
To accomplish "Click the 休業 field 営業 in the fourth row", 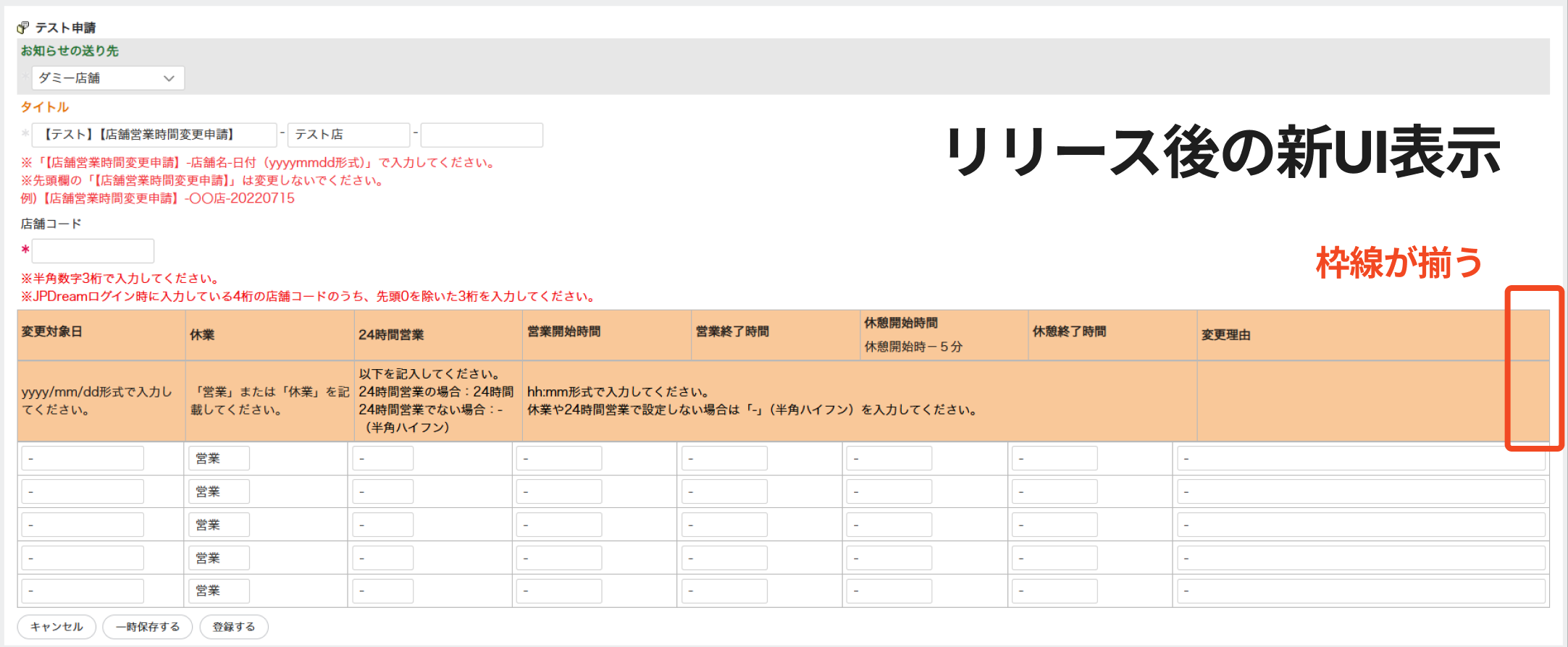I will (219, 559).
